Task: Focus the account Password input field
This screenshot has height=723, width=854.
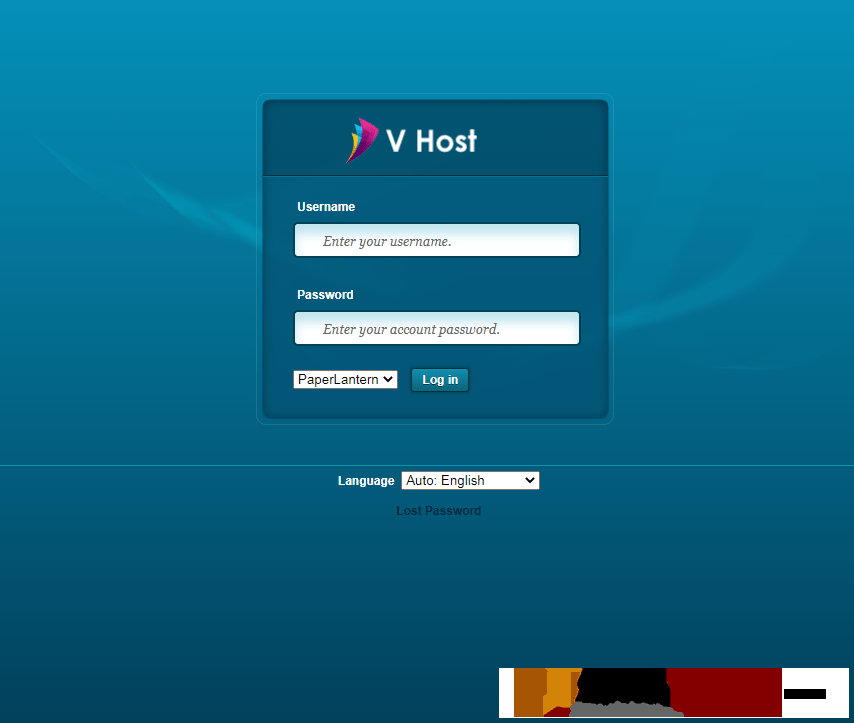Action: tap(437, 329)
